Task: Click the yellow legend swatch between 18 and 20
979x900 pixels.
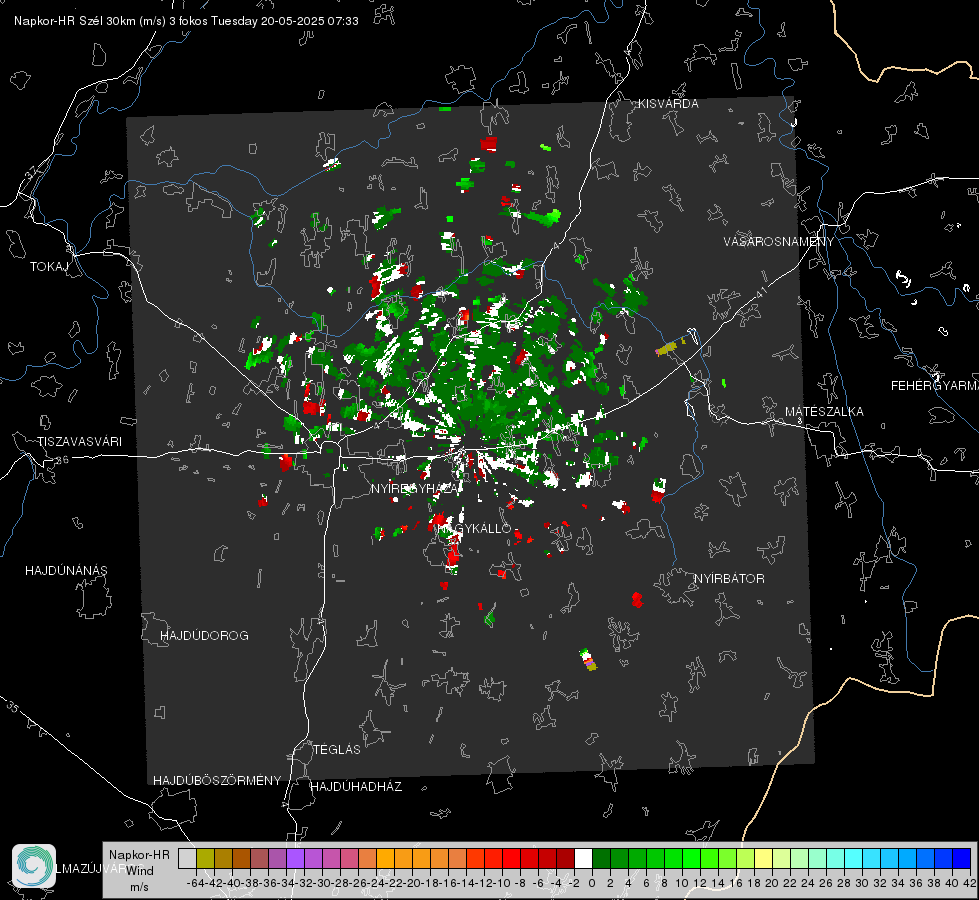Action: point(763,858)
